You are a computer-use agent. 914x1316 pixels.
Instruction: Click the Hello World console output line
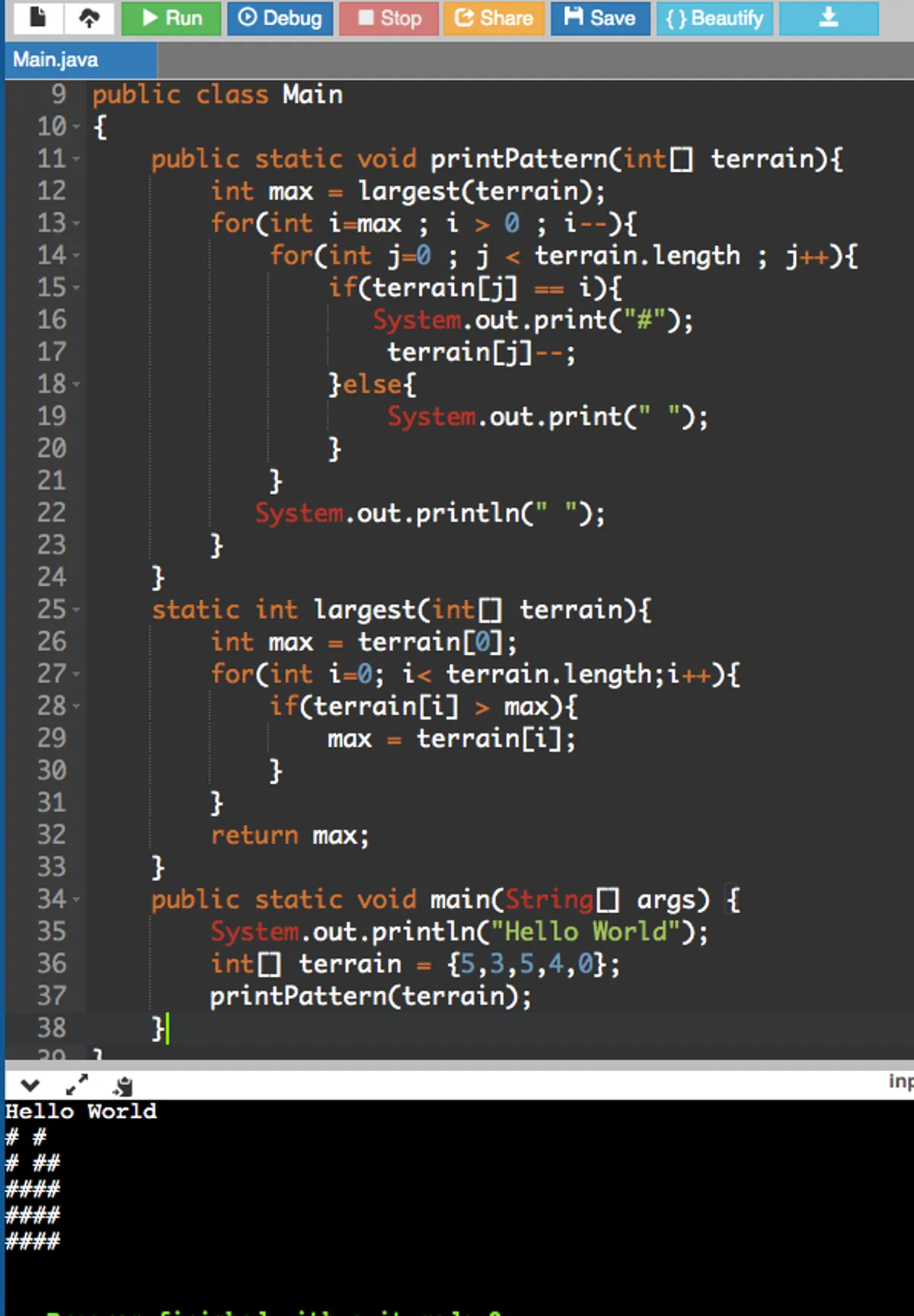(81, 1111)
